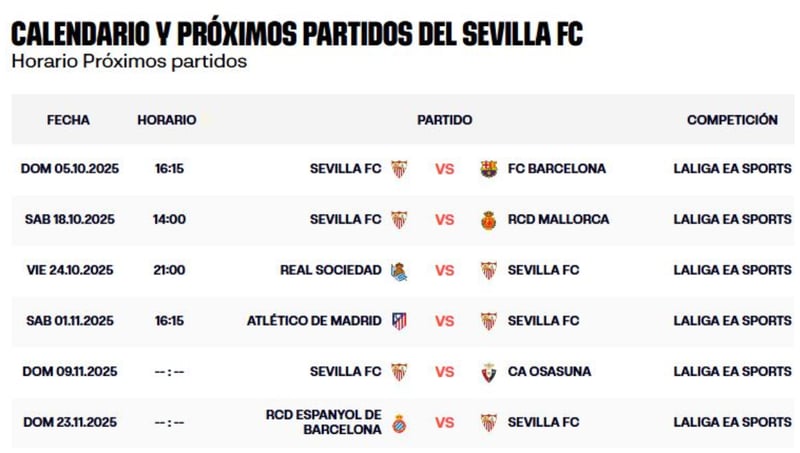Click the HORARIO column header
The width and height of the screenshot is (800, 453).
[x=167, y=120]
